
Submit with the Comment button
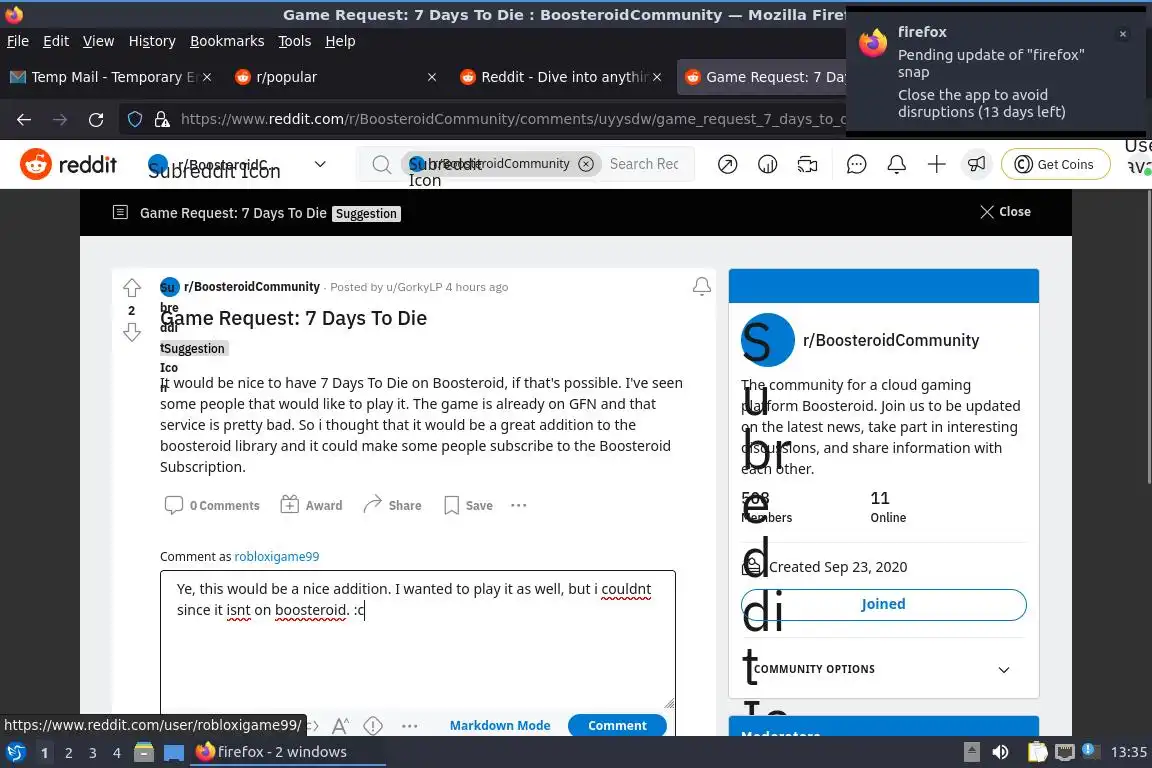pyautogui.click(x=617, y=725)
